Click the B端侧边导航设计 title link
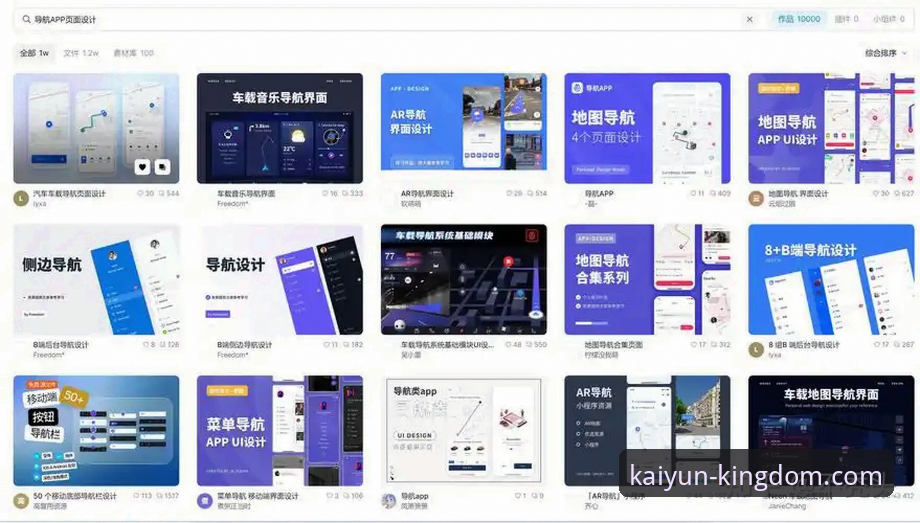The width and height of the screenshot is (920, 523). 245,345
